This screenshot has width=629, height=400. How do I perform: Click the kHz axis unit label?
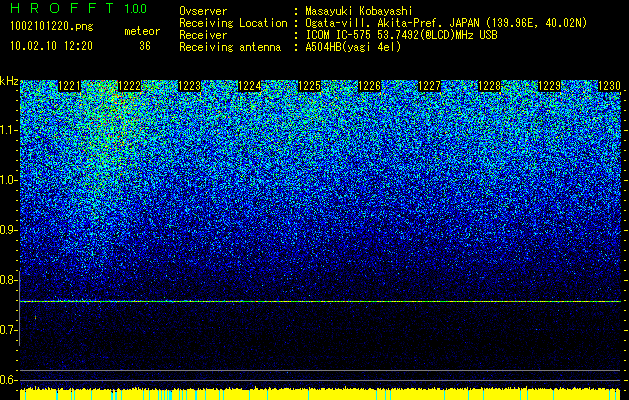tap(9, 81)
